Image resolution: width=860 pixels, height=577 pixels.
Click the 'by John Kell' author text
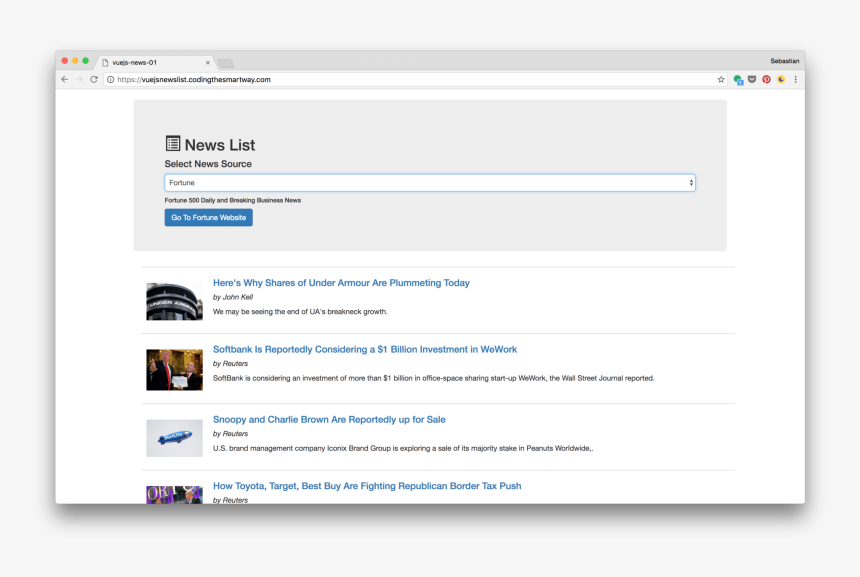(233, 297)
